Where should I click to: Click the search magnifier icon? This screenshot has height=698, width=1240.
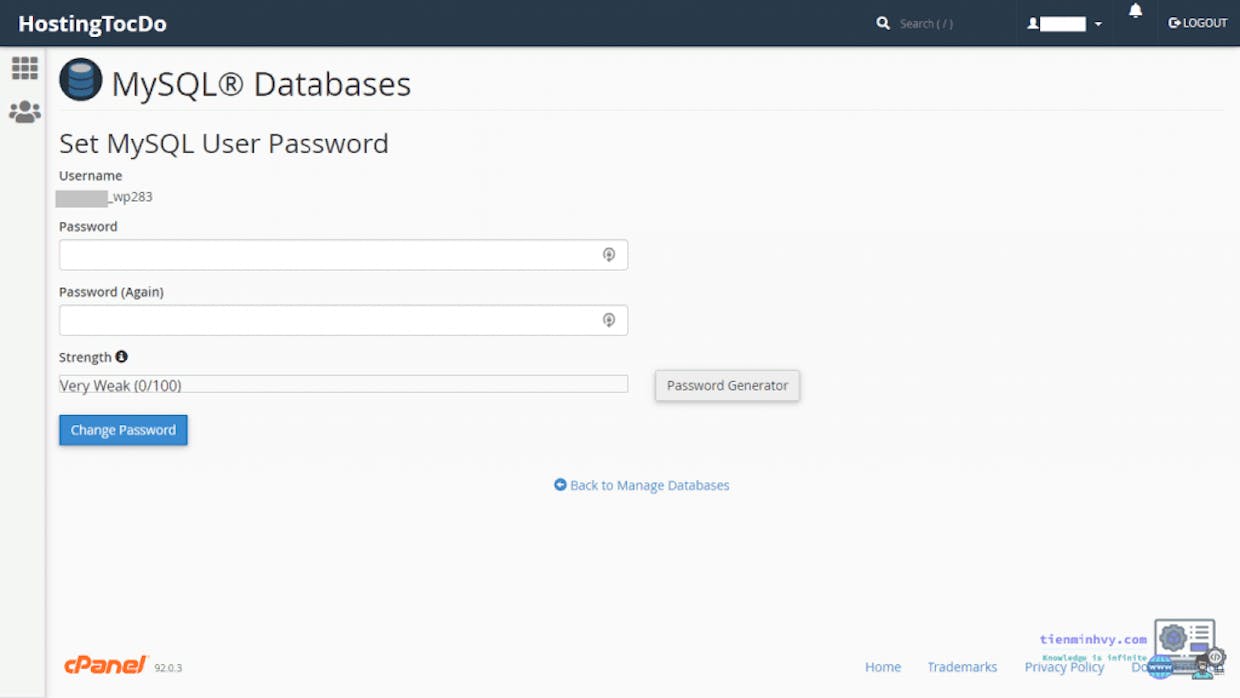883,23
